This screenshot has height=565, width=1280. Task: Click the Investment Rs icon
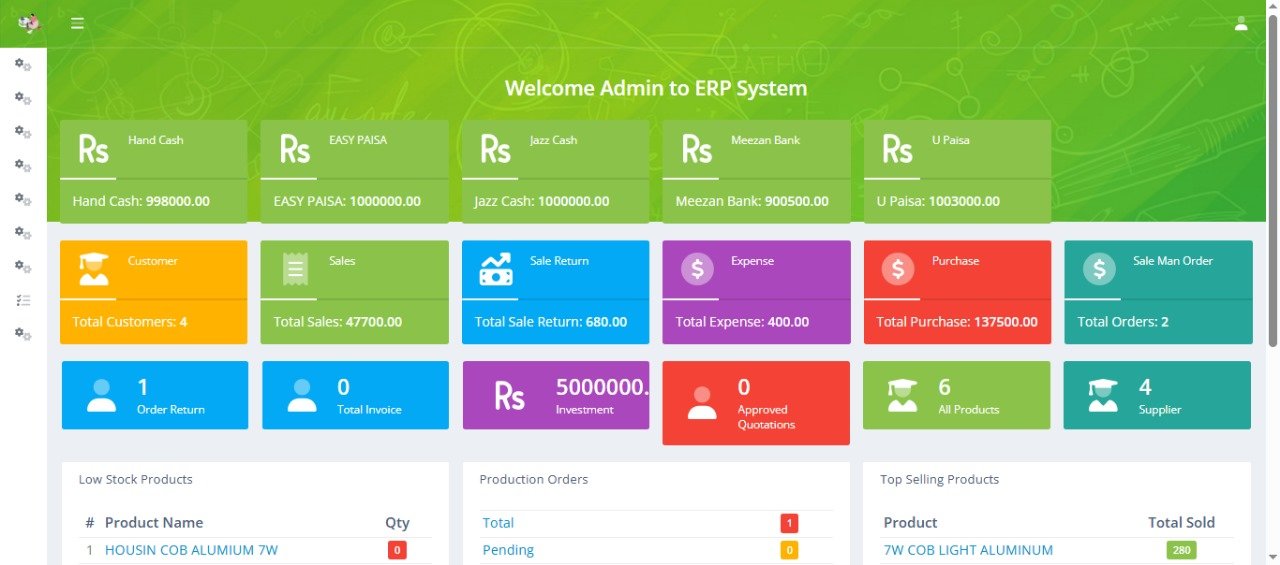[x=509, y=396]
